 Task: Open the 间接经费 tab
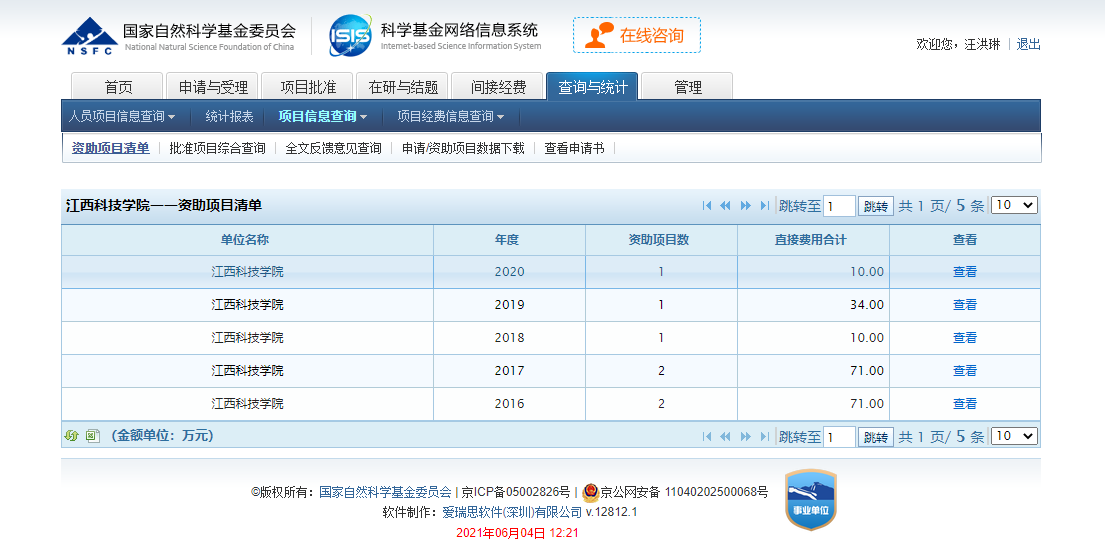click(497, 87)
